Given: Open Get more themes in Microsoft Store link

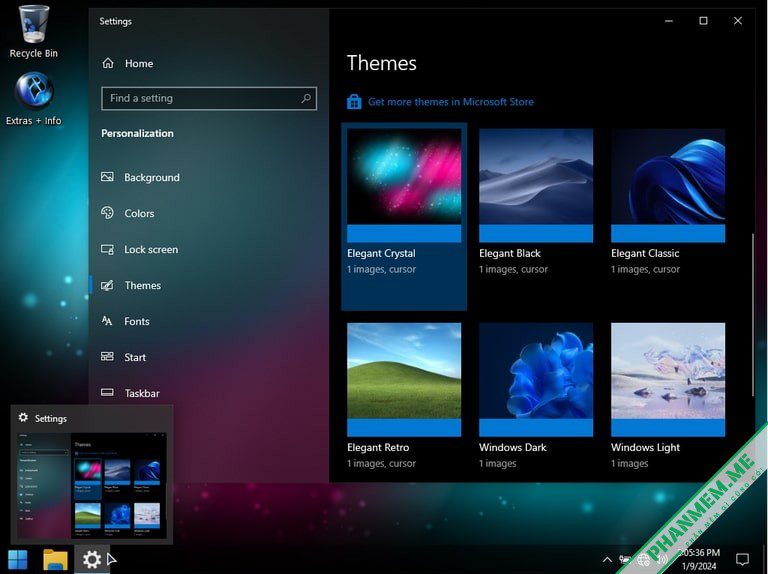Looking at the screenshot, I should pyautogui.click(x=451, y=102).
